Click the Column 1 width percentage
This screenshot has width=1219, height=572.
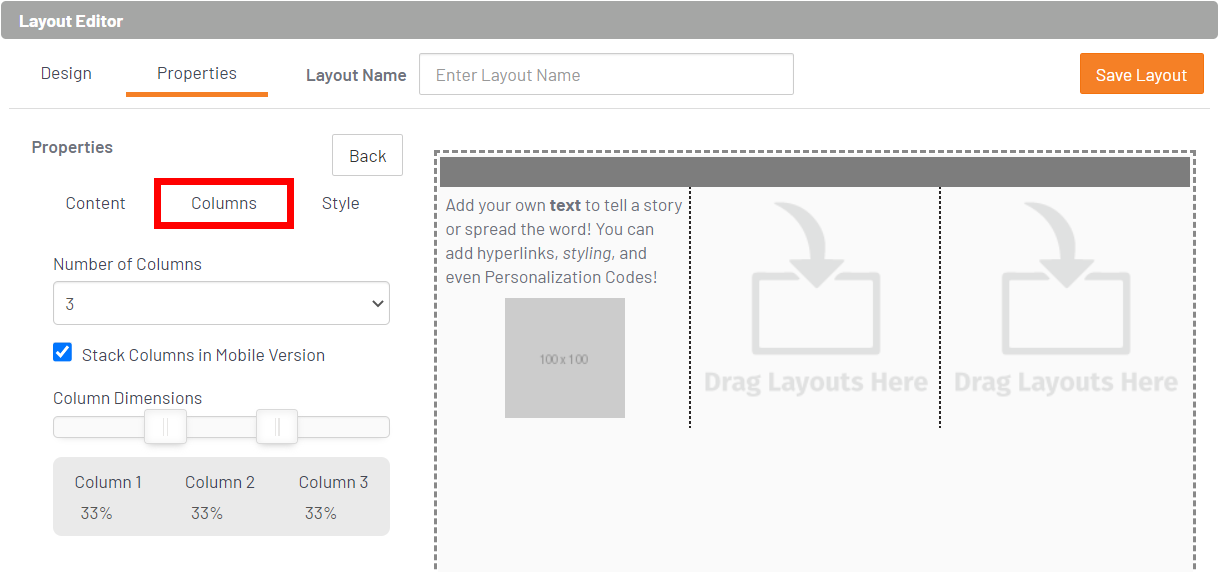pos(97,513)
